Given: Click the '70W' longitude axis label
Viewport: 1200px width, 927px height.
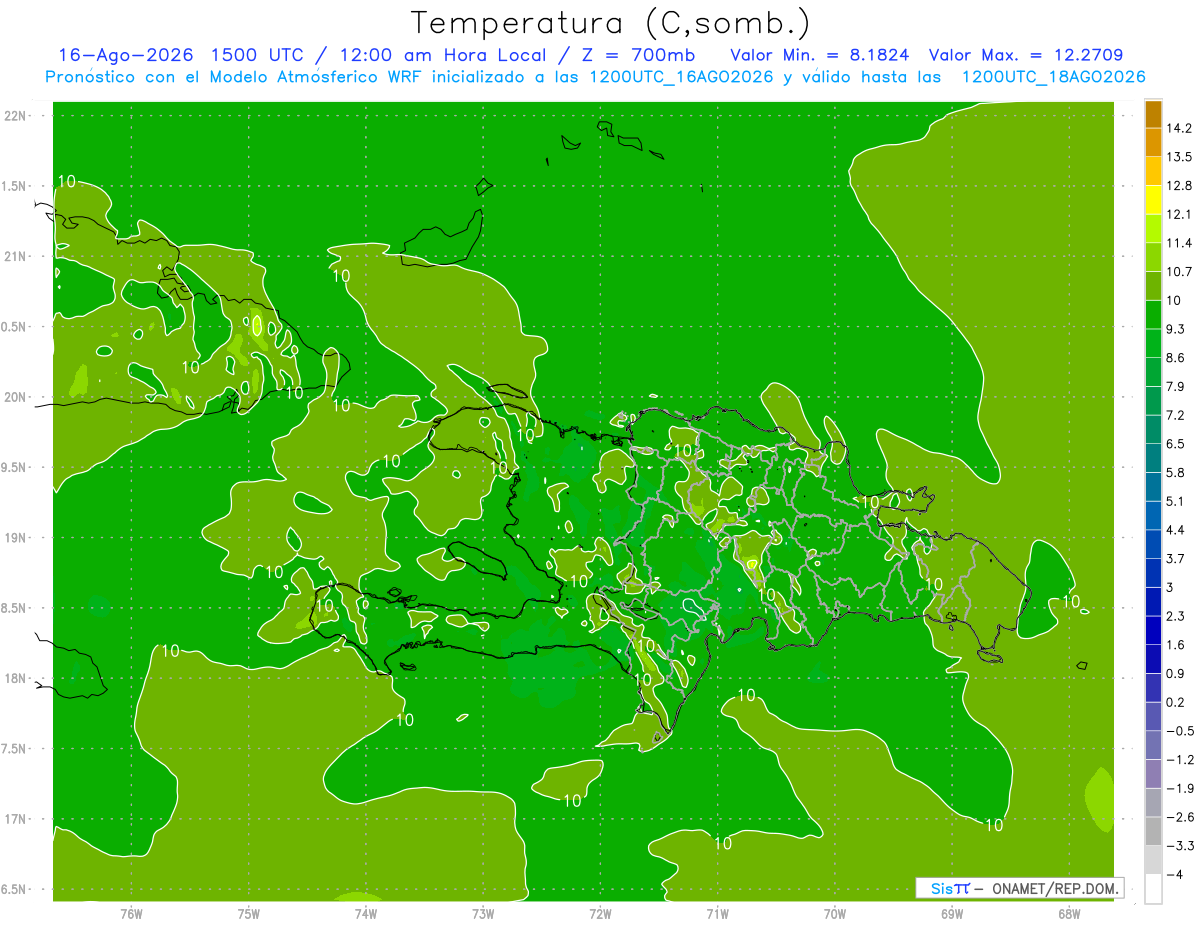Looking at the screenshot, I should click(x=834, y=913).
